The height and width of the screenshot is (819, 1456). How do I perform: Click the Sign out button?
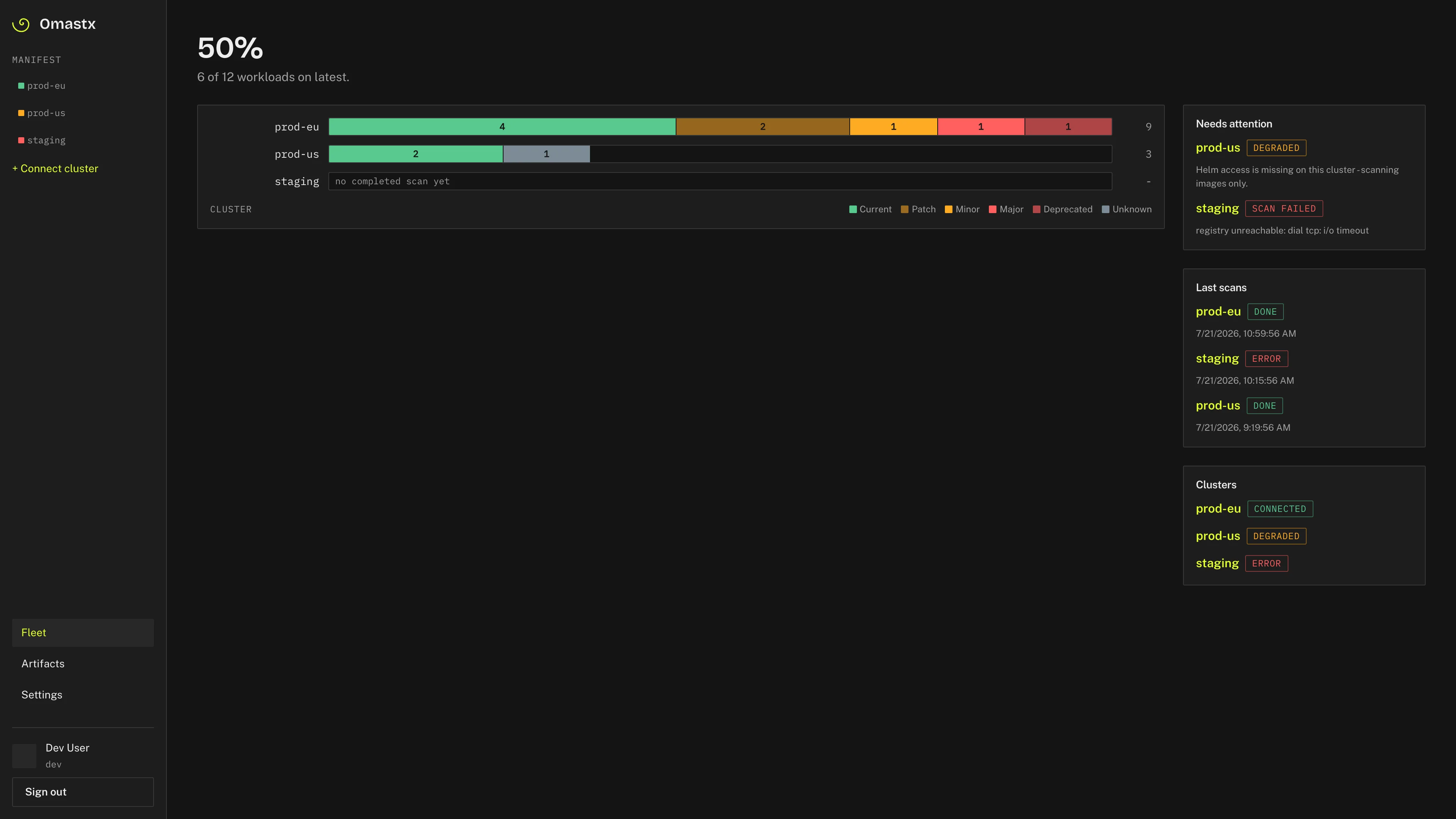click(83, 792)
